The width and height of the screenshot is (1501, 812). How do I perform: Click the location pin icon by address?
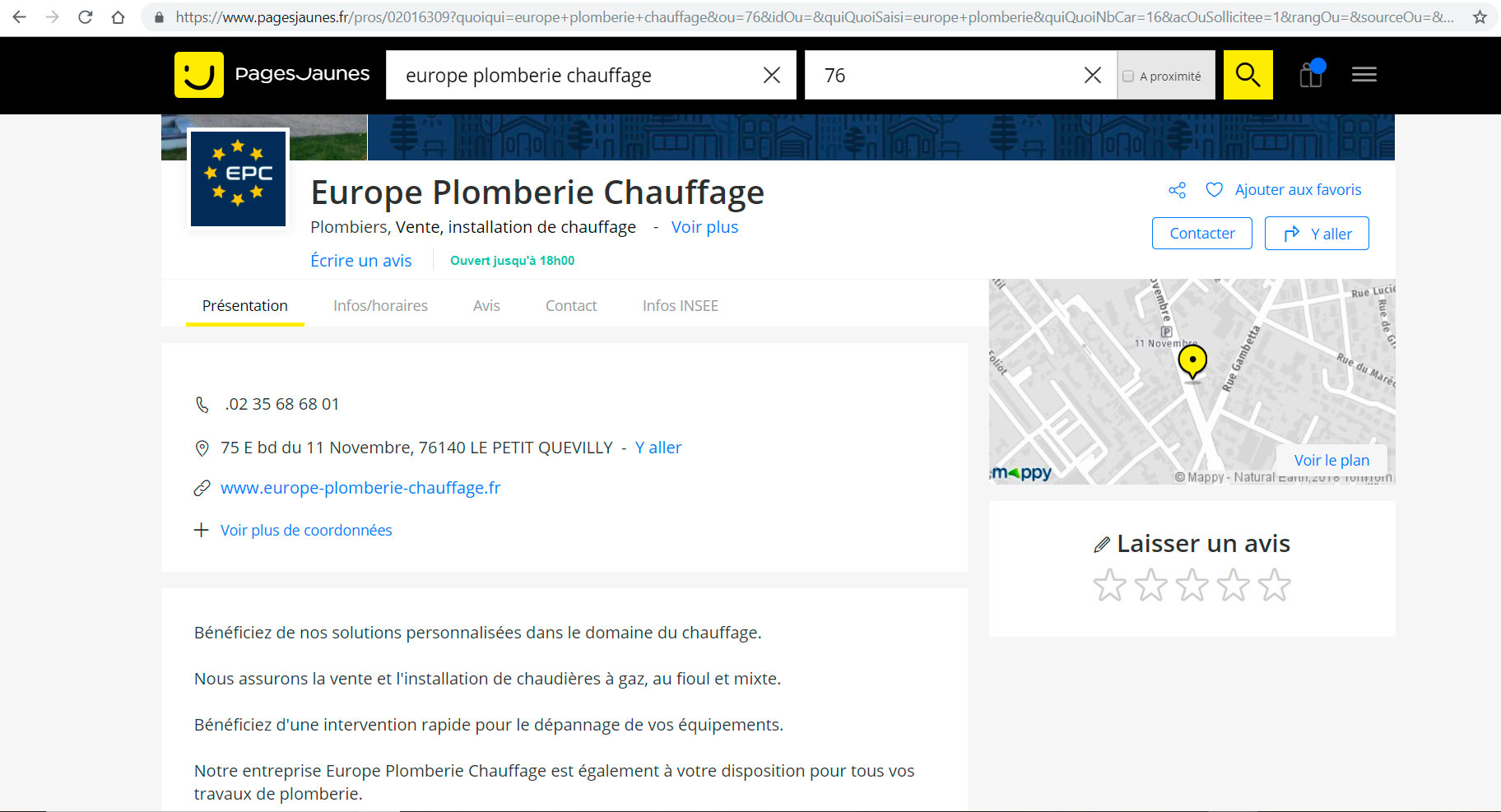click(202, 448)
